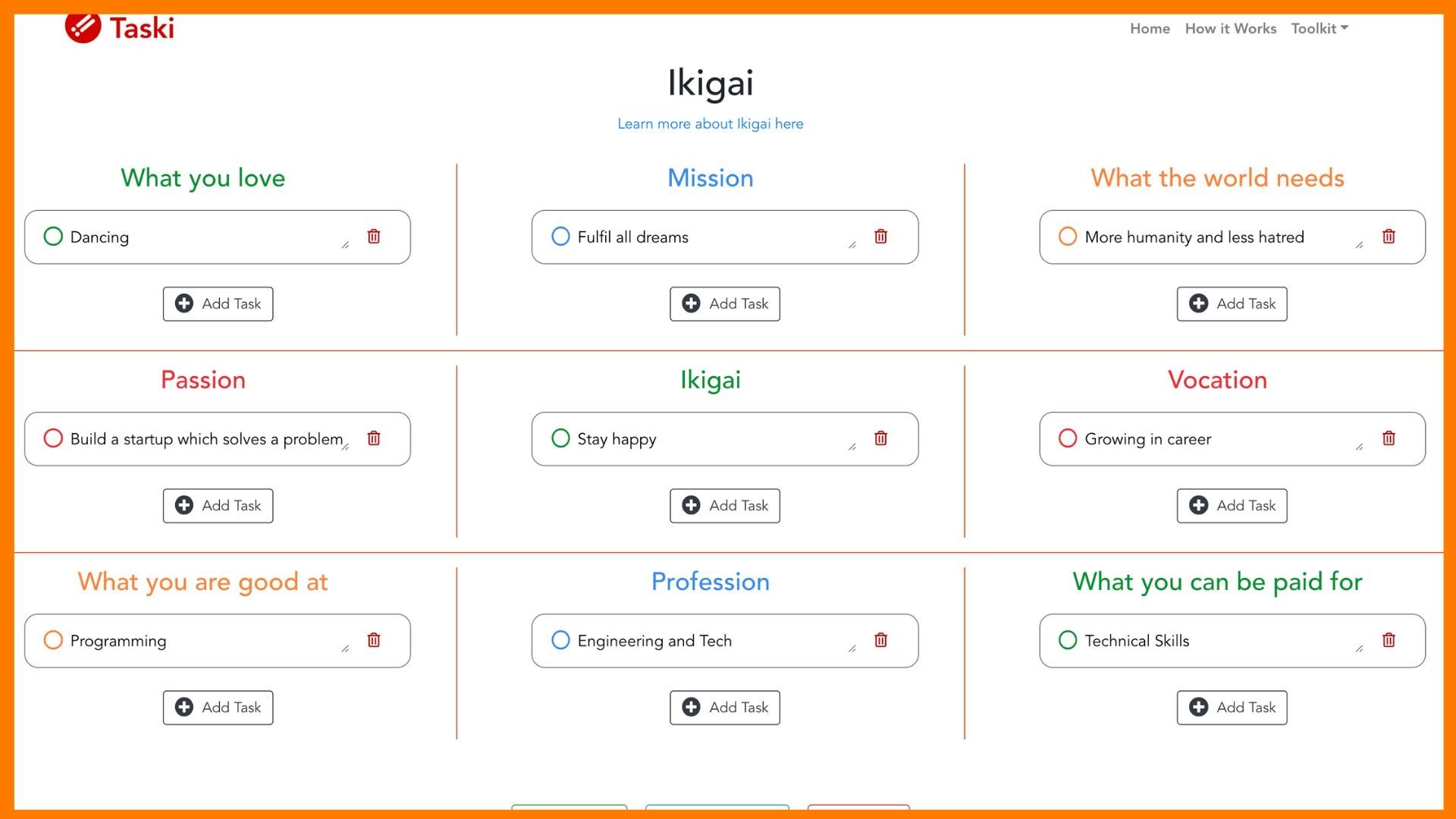Go to the Home menu item
Image resolution: width=1456 pixels, height=819 pixels.
pyautogui.click(x=1150, y=29)
